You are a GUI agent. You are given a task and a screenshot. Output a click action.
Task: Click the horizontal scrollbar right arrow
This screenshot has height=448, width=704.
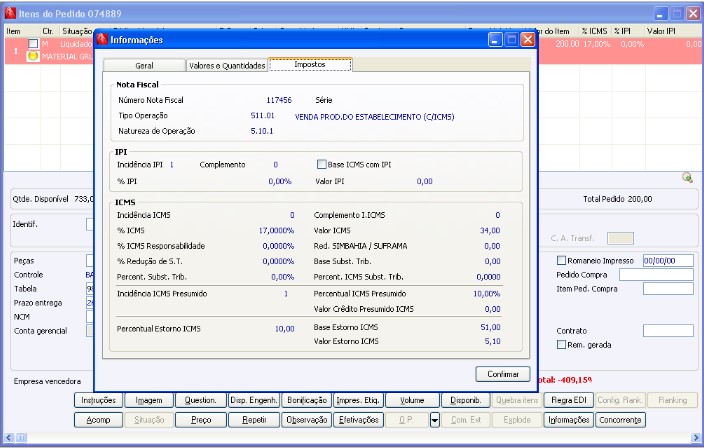pyautogui.click(x=695, y=437)
